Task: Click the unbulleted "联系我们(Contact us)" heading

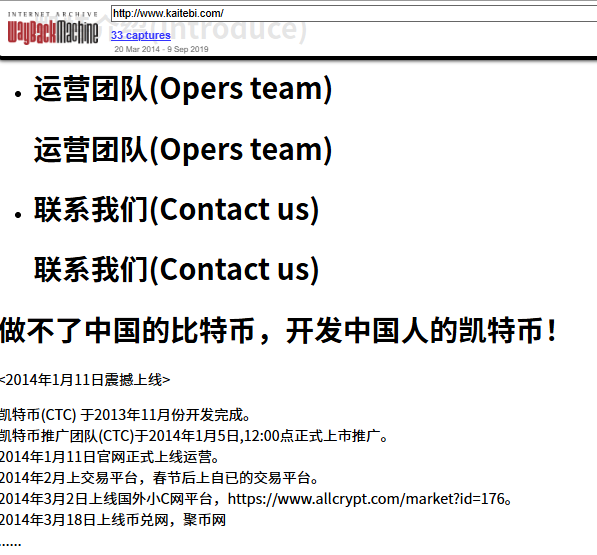Action: [x=176, y=270]
